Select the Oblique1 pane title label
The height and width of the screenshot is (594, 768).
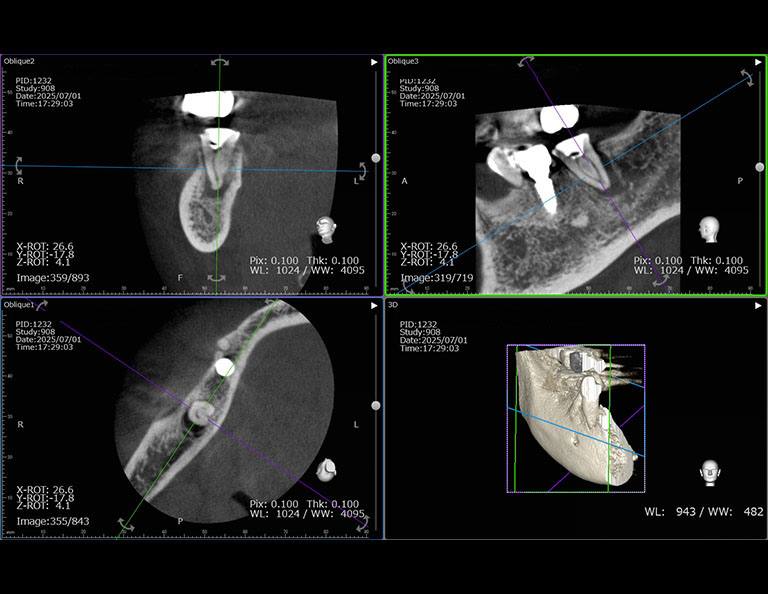click(x=19, y=304)
